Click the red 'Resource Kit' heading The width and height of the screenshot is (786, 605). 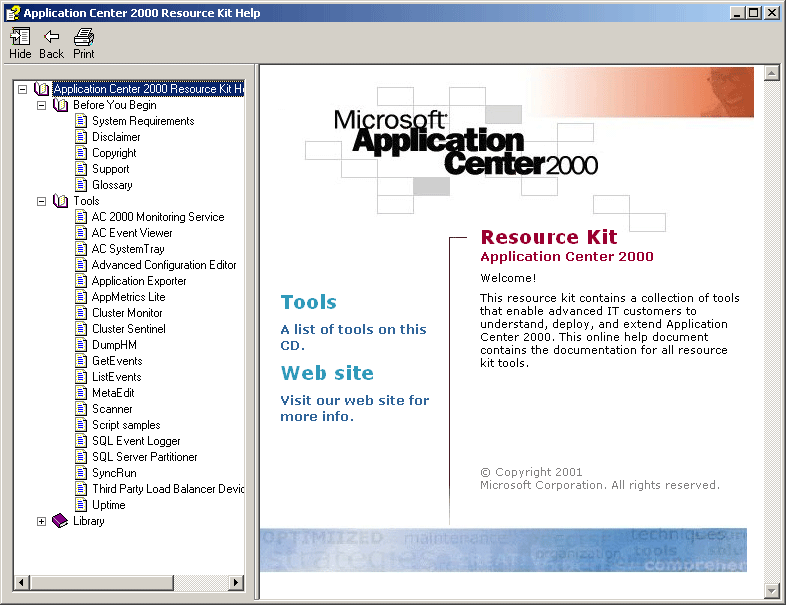coord(549,237)
